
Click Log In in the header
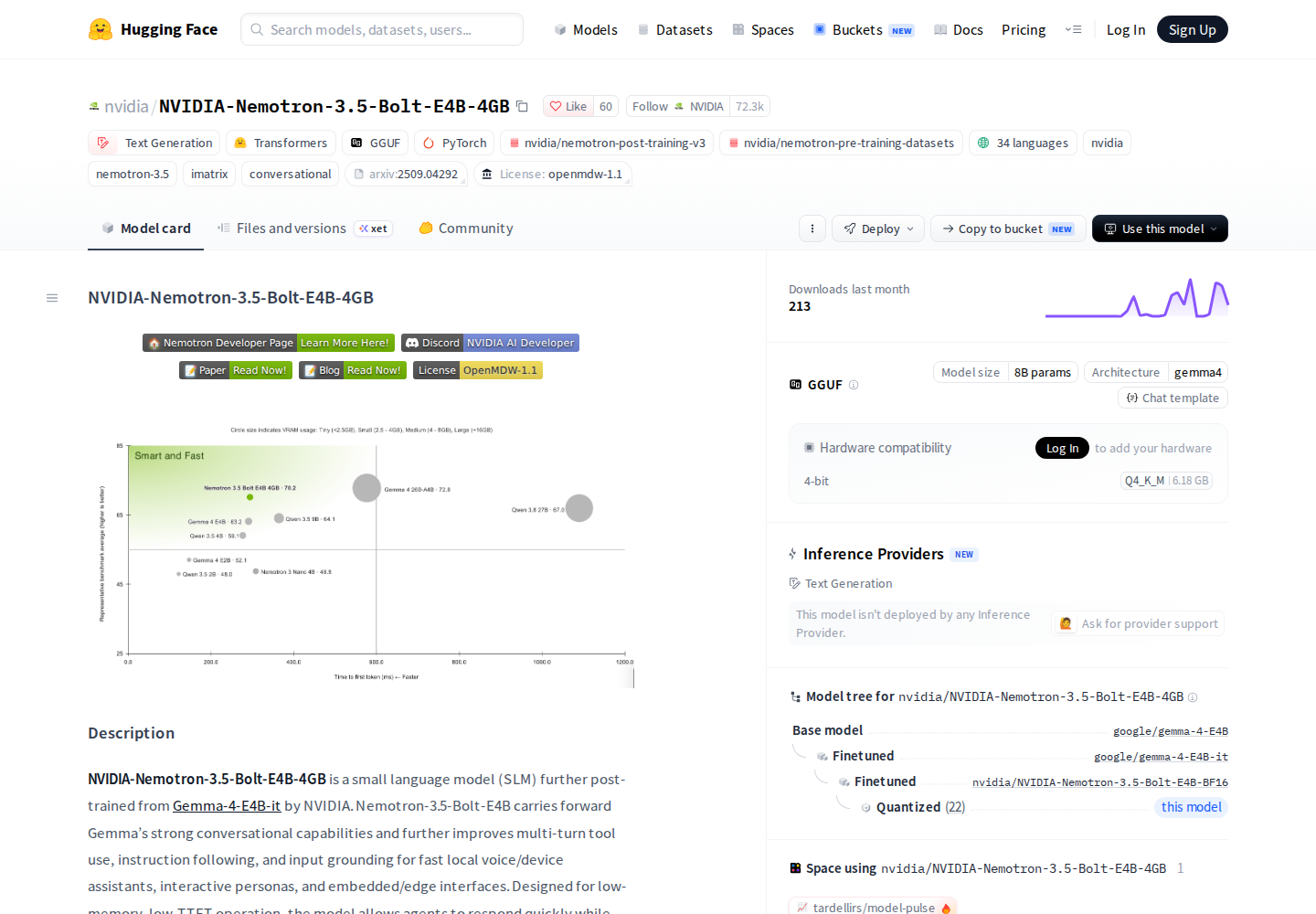tap(1126, 29)
